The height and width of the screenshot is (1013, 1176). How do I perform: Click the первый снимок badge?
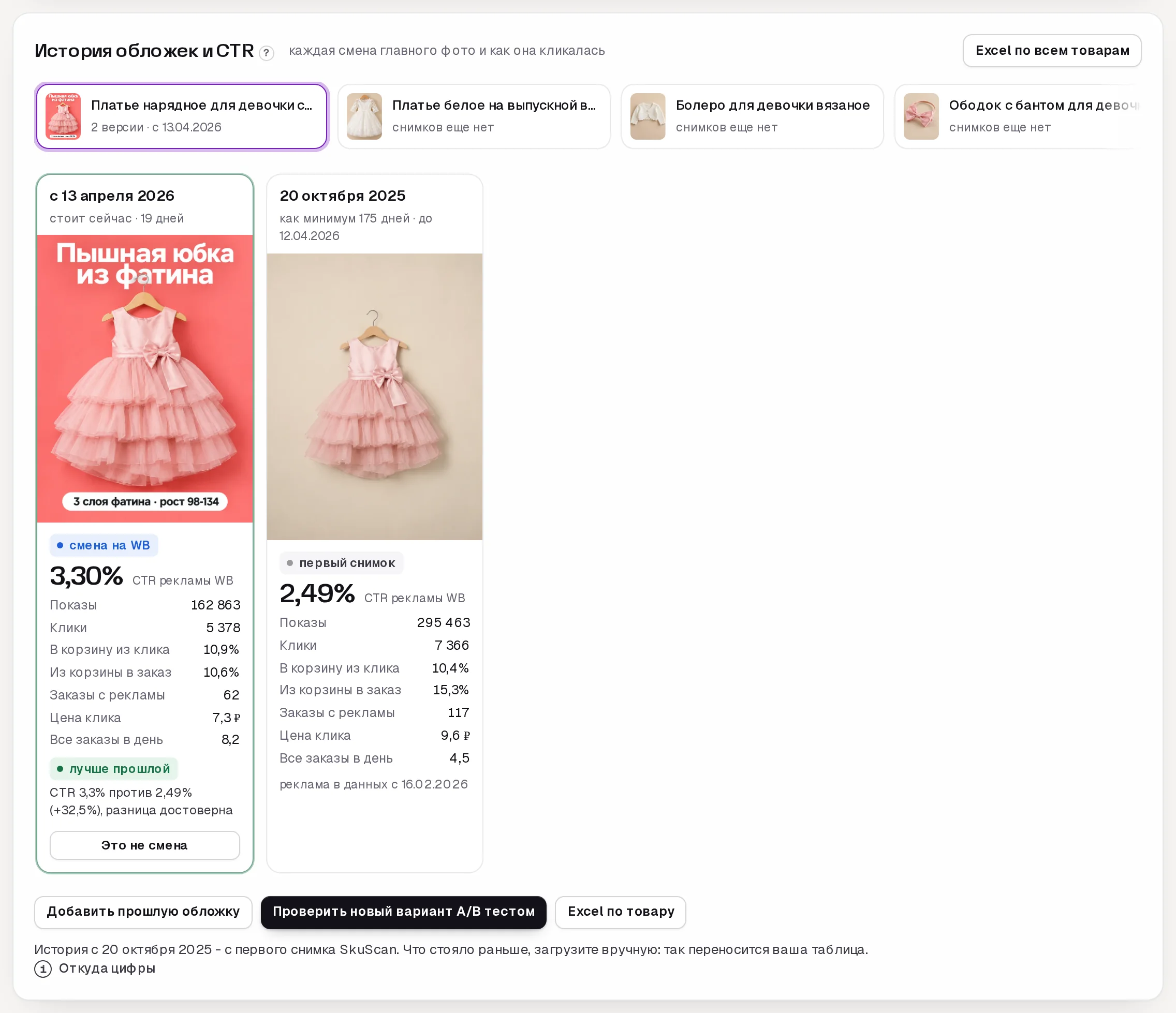click(x=341, y=563)
